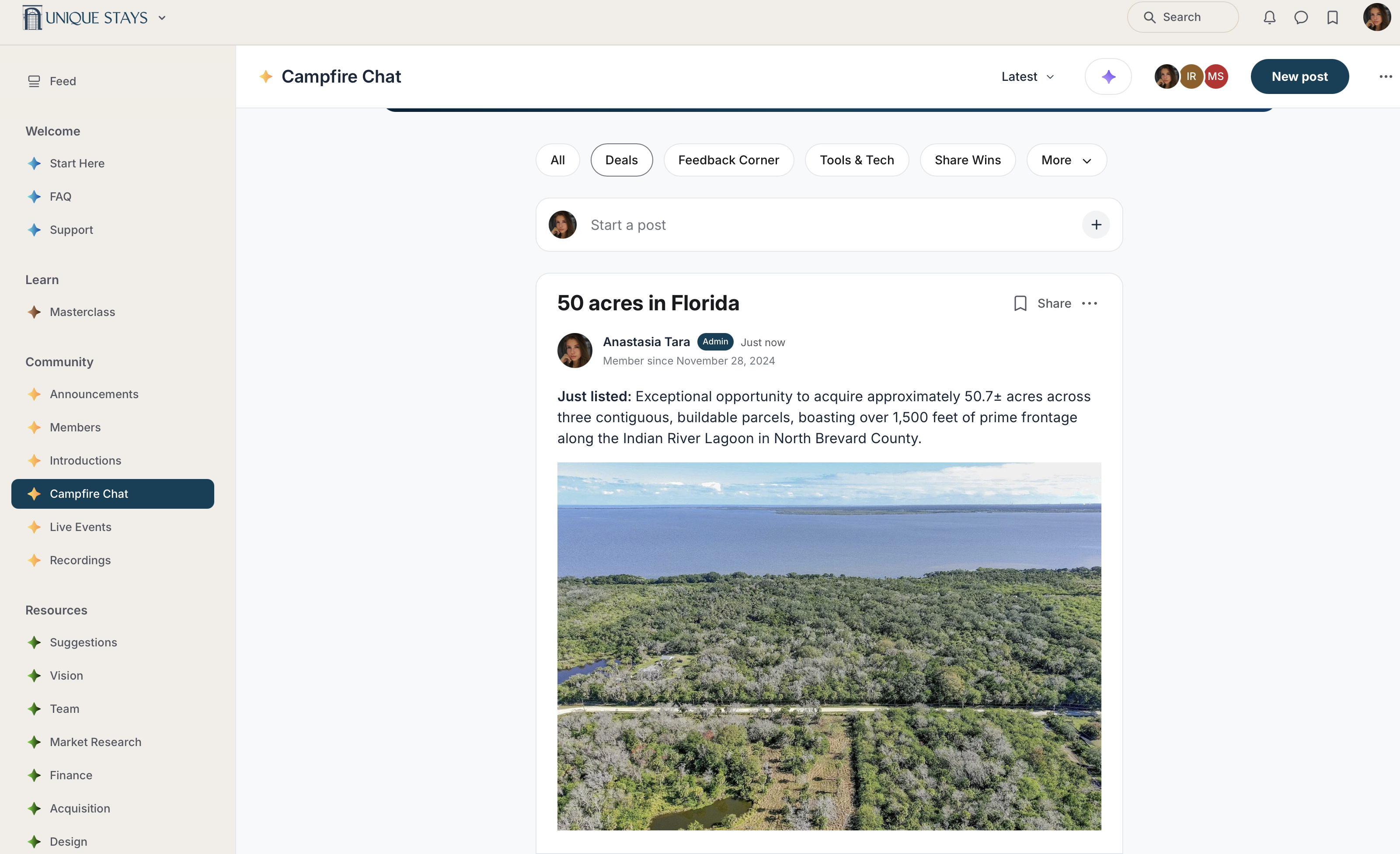Click the purple AI sparkle button
The width and height of the screenshot is (1400, 854).
click(x=1108, y=76)
